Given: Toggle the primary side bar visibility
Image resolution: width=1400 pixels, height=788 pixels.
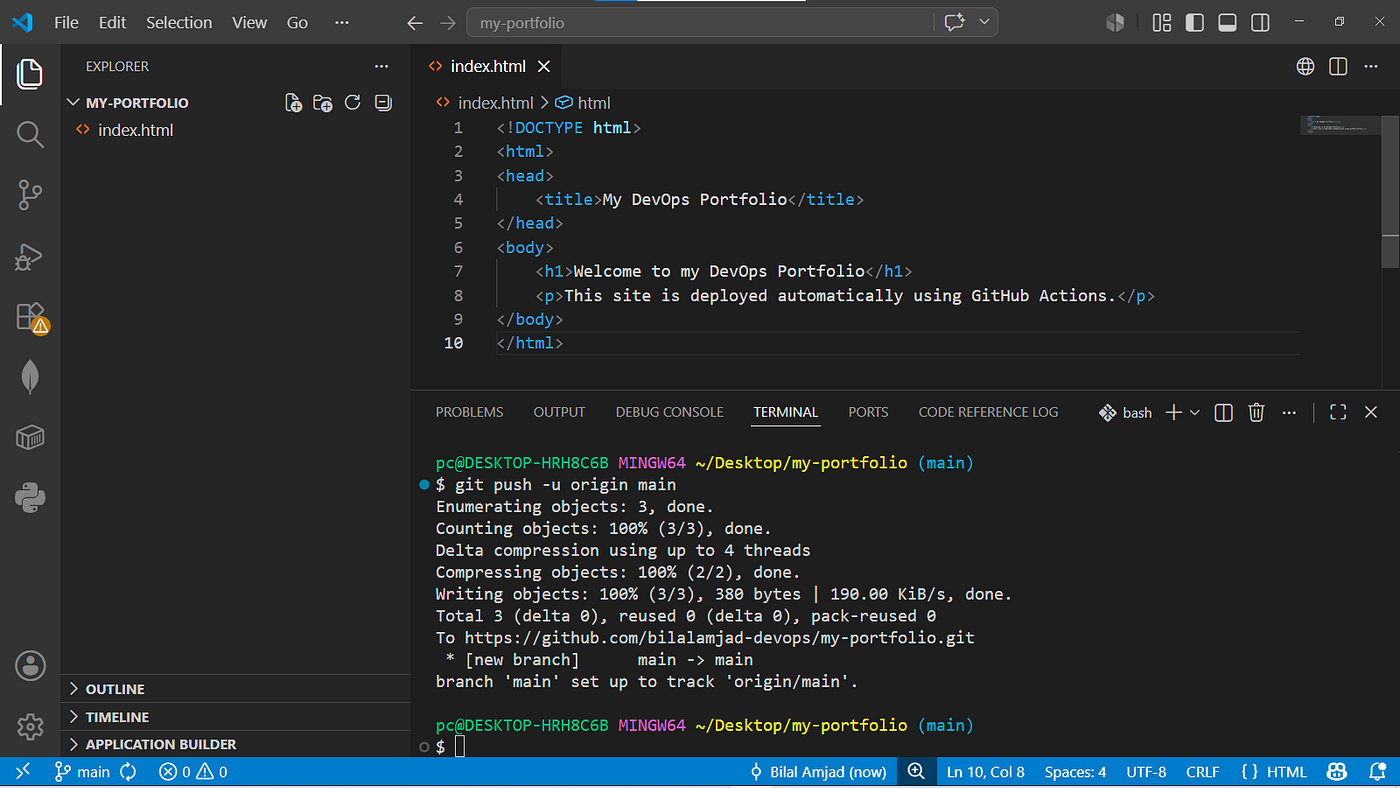Looking at the screenshot, I should point(1194,22).
